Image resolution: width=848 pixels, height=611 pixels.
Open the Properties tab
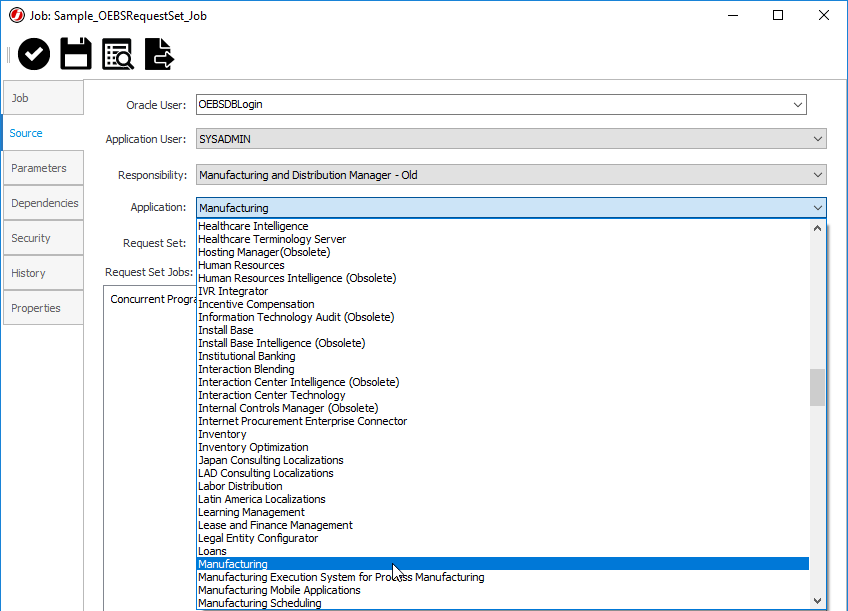coord(43,308)
